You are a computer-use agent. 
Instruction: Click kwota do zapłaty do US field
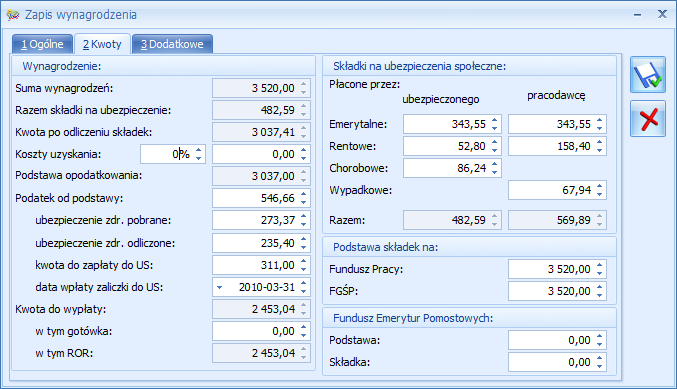pyautogui.click(x=261, y=265)
